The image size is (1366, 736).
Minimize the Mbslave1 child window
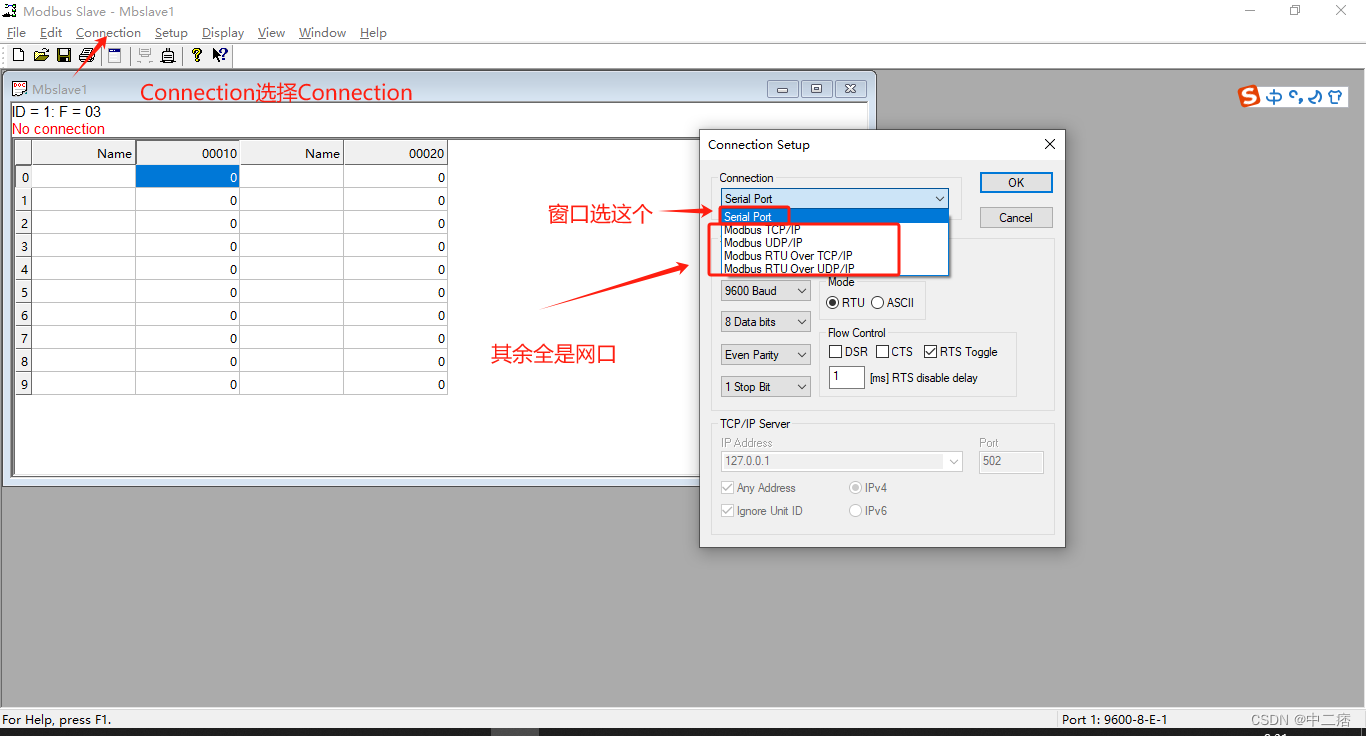(x=783, y=89)
